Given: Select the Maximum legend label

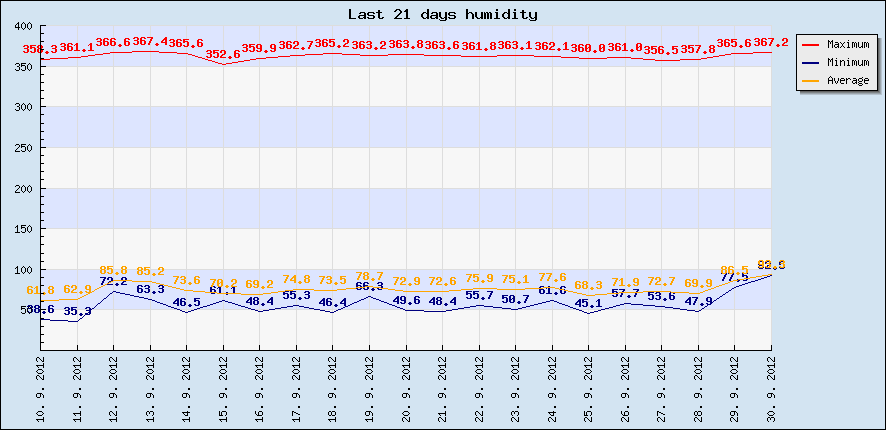Looking at the screenshot, I should pyautogui.click(x=847, y=45).
